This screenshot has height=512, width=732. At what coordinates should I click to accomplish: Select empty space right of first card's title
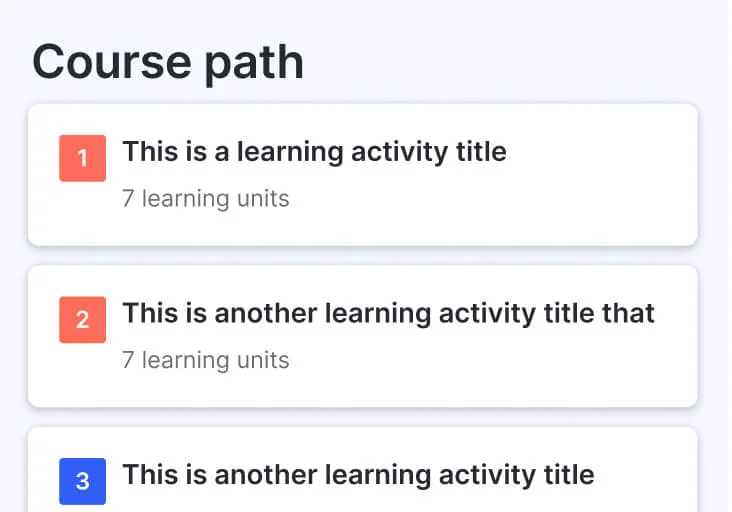[x=600, y=152]
